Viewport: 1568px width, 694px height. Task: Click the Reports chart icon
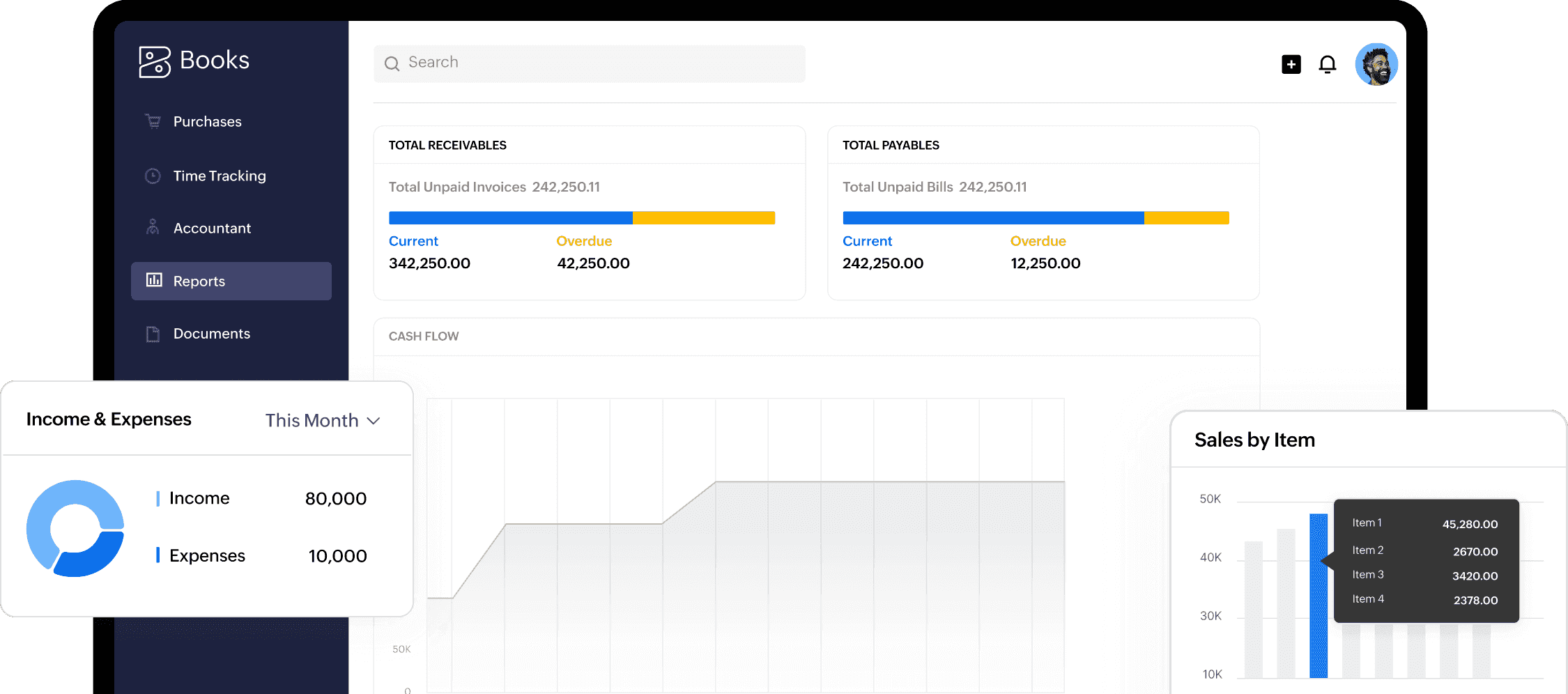(x=154, y=280)
